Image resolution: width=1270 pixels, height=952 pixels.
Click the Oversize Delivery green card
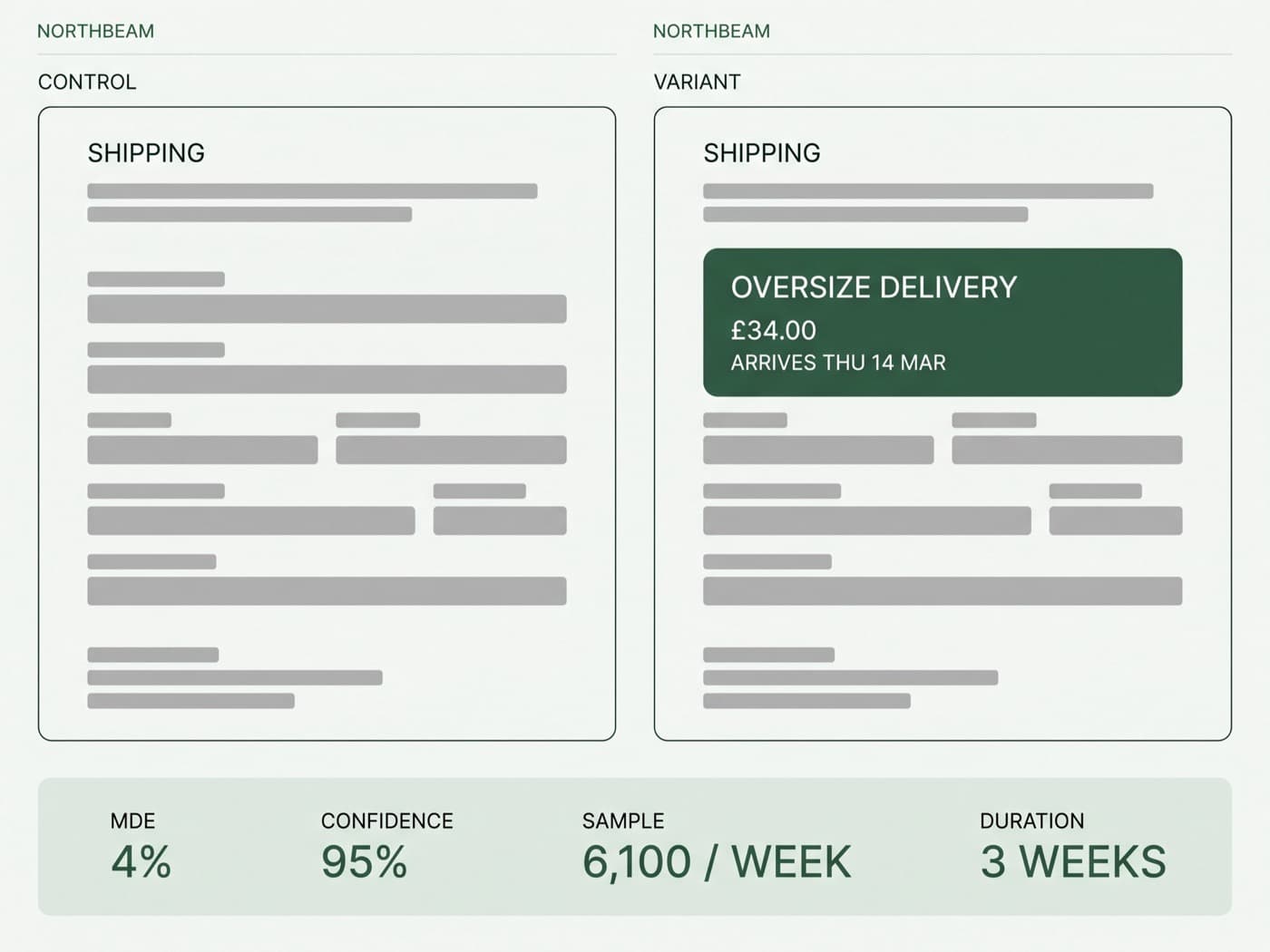pos(943,322)
